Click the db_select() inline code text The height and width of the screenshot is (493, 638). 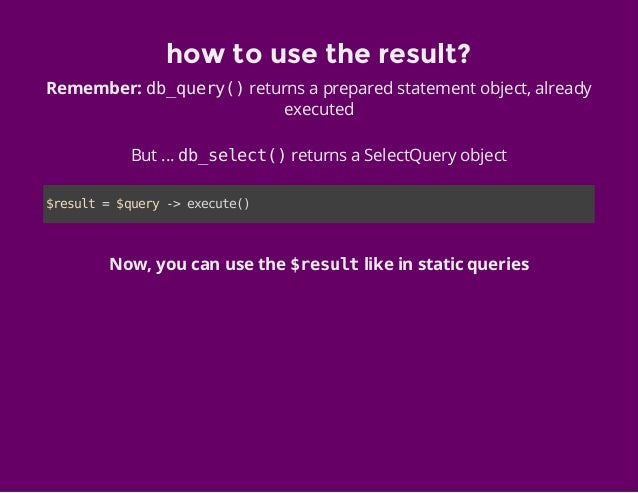click(x=232, y=155)
